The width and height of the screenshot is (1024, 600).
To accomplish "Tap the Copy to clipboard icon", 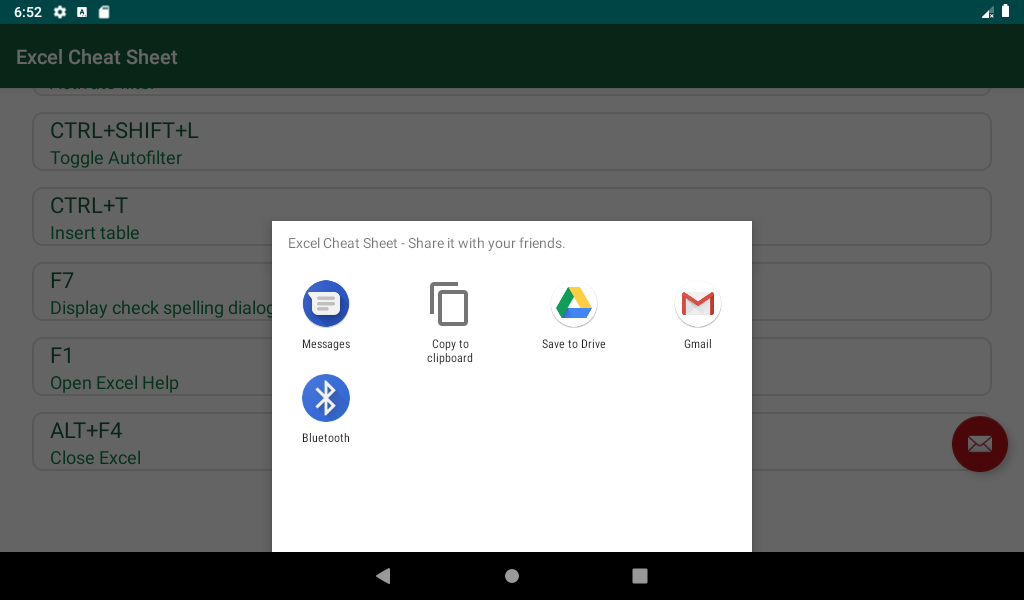I will [x=449, y=304].
